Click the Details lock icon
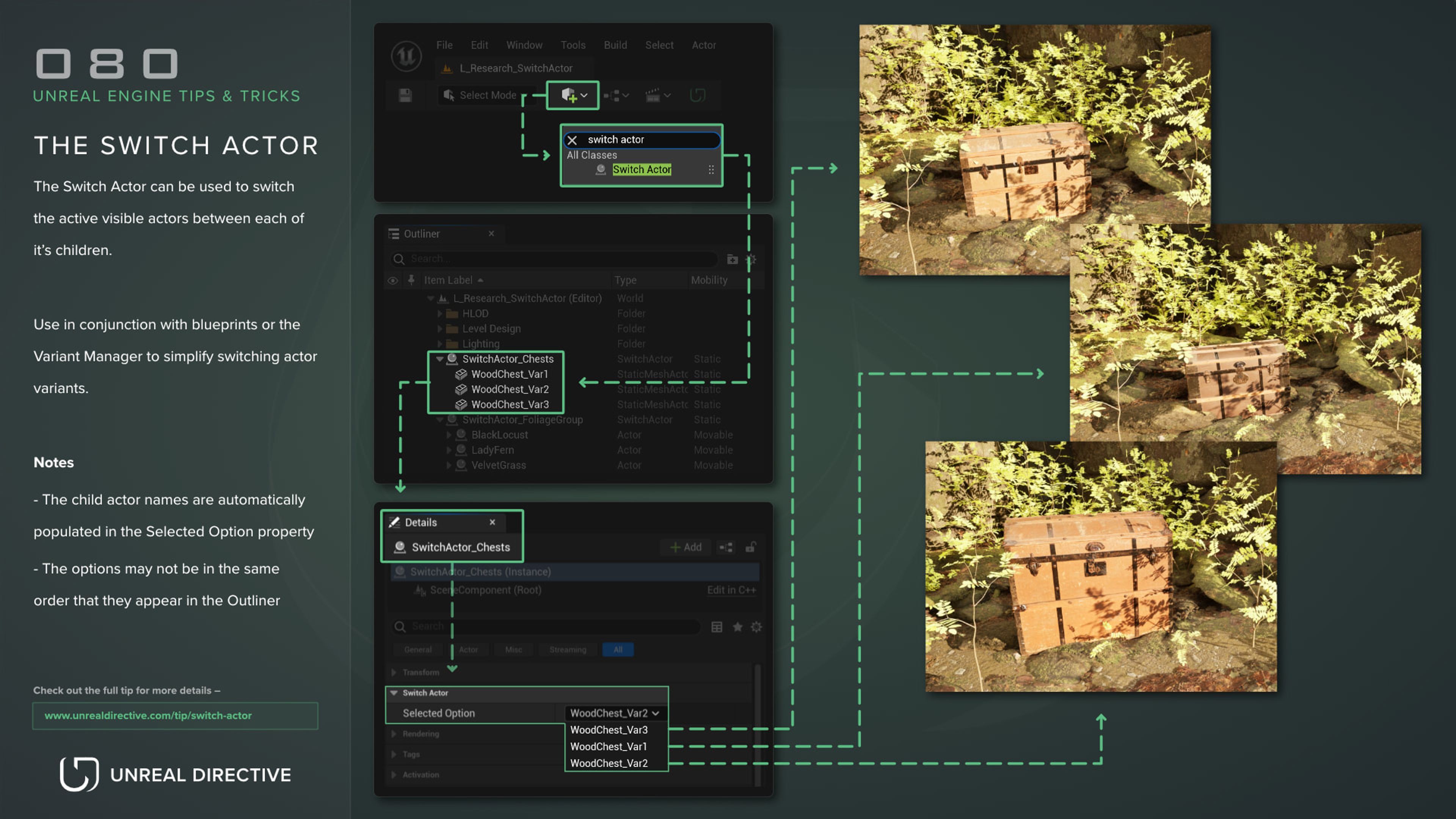Screen dimensions: 1456x819 pyautogui.click(x=751, y=547)
